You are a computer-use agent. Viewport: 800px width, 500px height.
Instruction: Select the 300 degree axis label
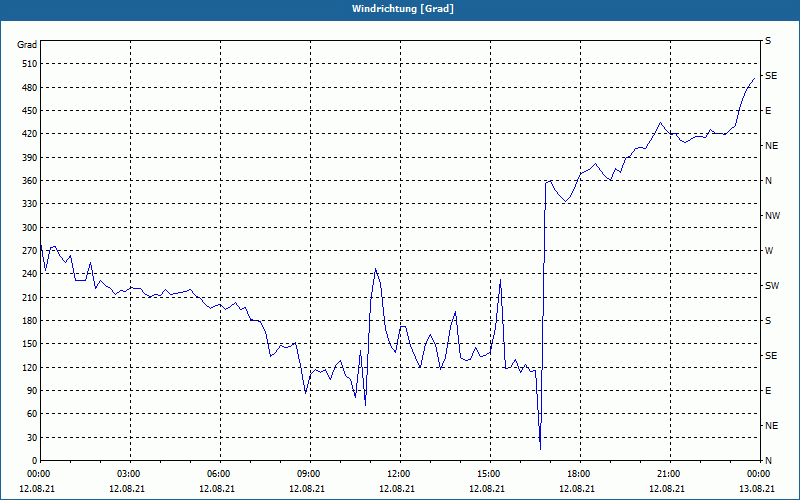(30, 227)
